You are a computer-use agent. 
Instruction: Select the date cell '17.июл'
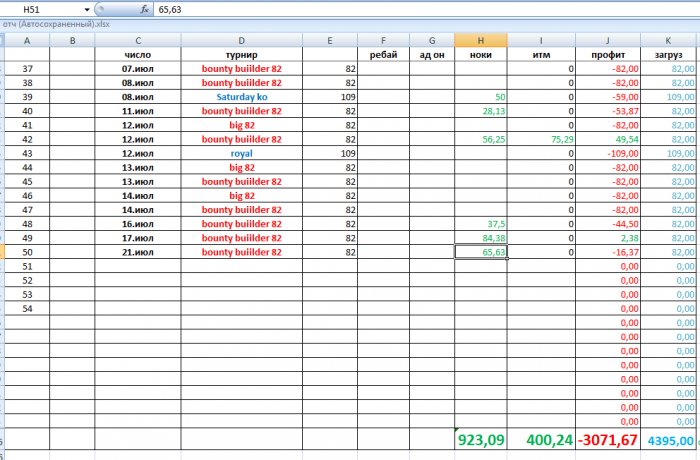[x=138, y=238]
